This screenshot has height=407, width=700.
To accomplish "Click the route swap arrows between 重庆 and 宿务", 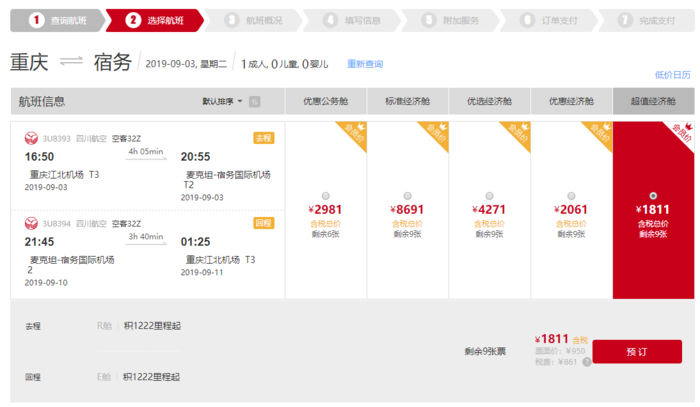I will (71, 63).
